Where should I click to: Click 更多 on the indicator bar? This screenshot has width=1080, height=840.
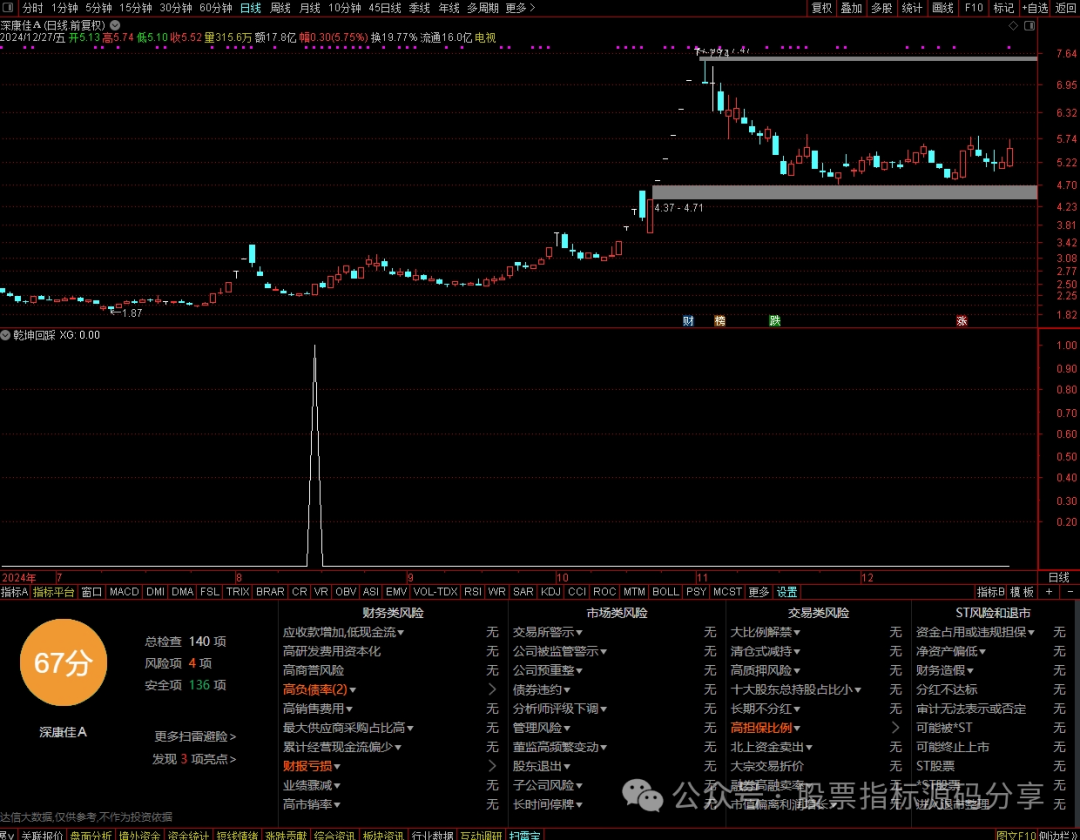(x=758, y=591)
